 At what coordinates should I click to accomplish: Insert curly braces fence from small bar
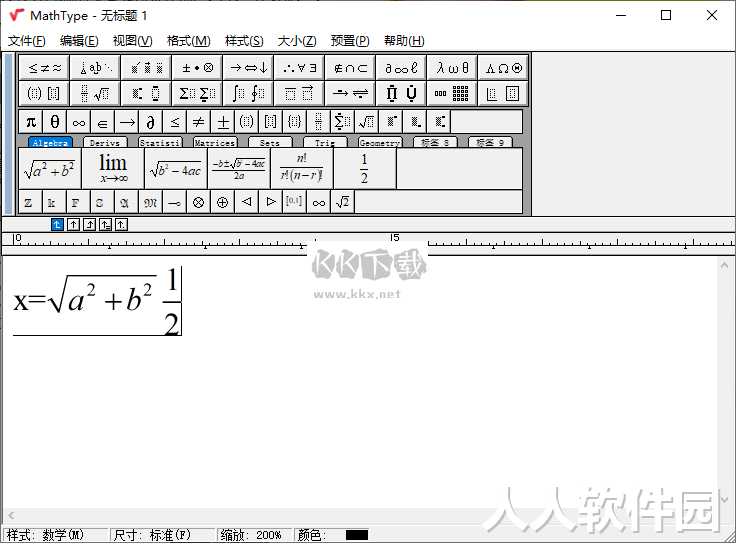[294, 122]
